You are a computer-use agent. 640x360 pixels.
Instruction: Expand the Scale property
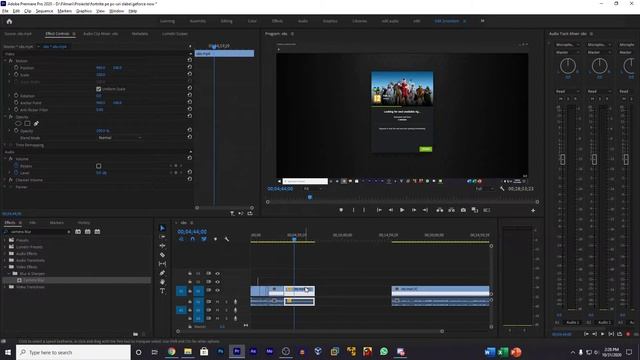tap(9, 74)
